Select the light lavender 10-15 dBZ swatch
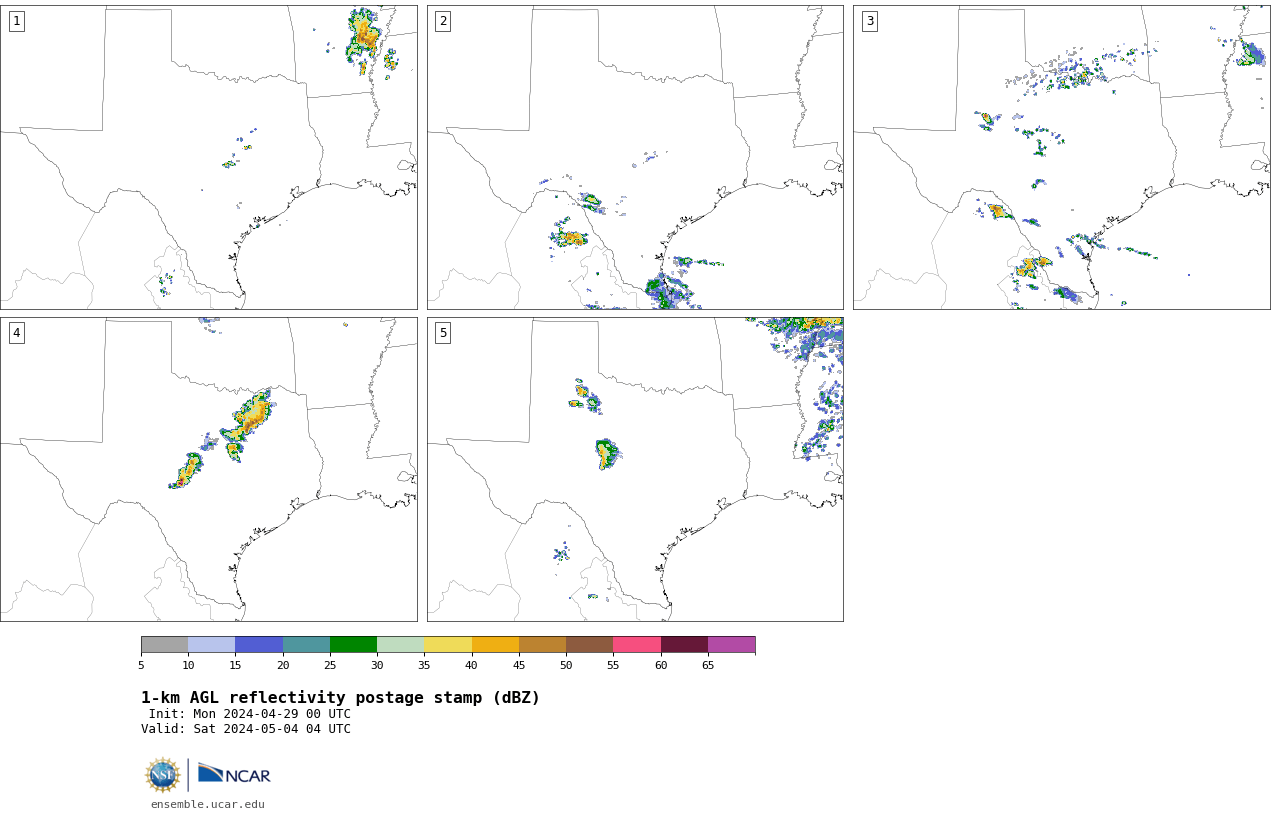Screen dimensions: 1280x815 [x=211, y=644]
